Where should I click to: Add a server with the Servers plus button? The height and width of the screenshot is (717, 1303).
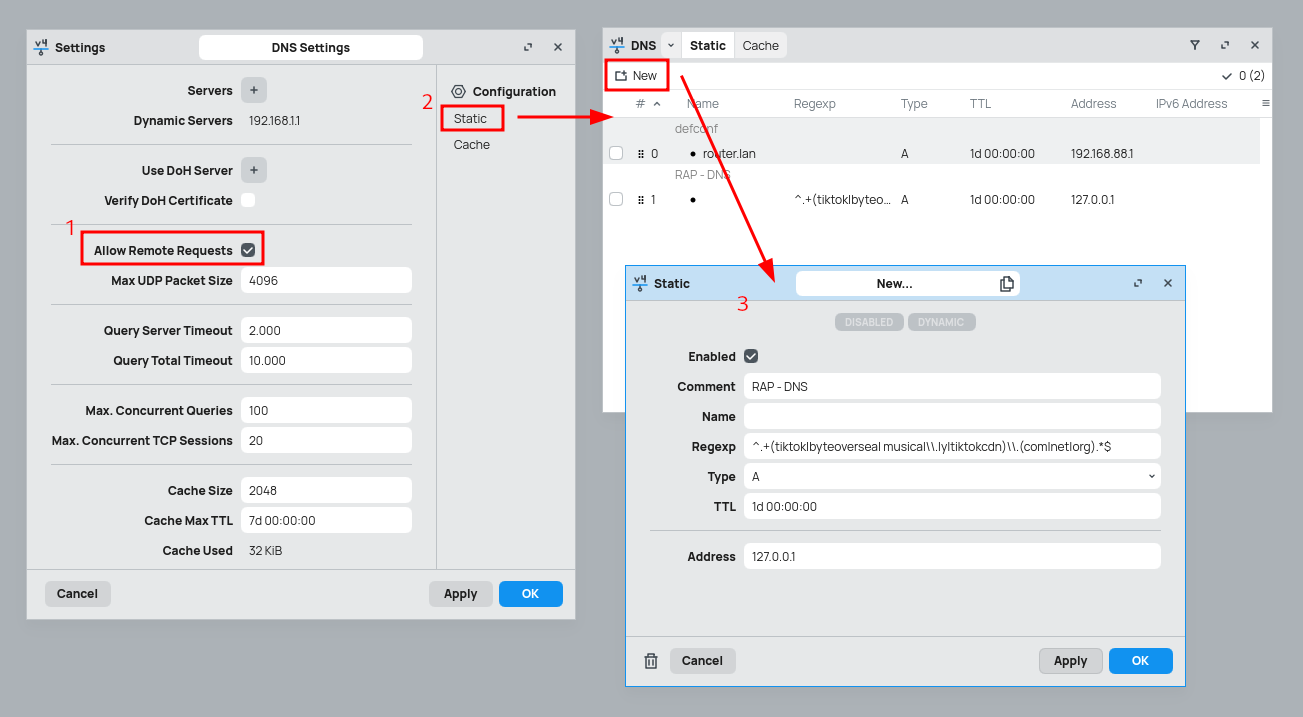pos(254,90)
